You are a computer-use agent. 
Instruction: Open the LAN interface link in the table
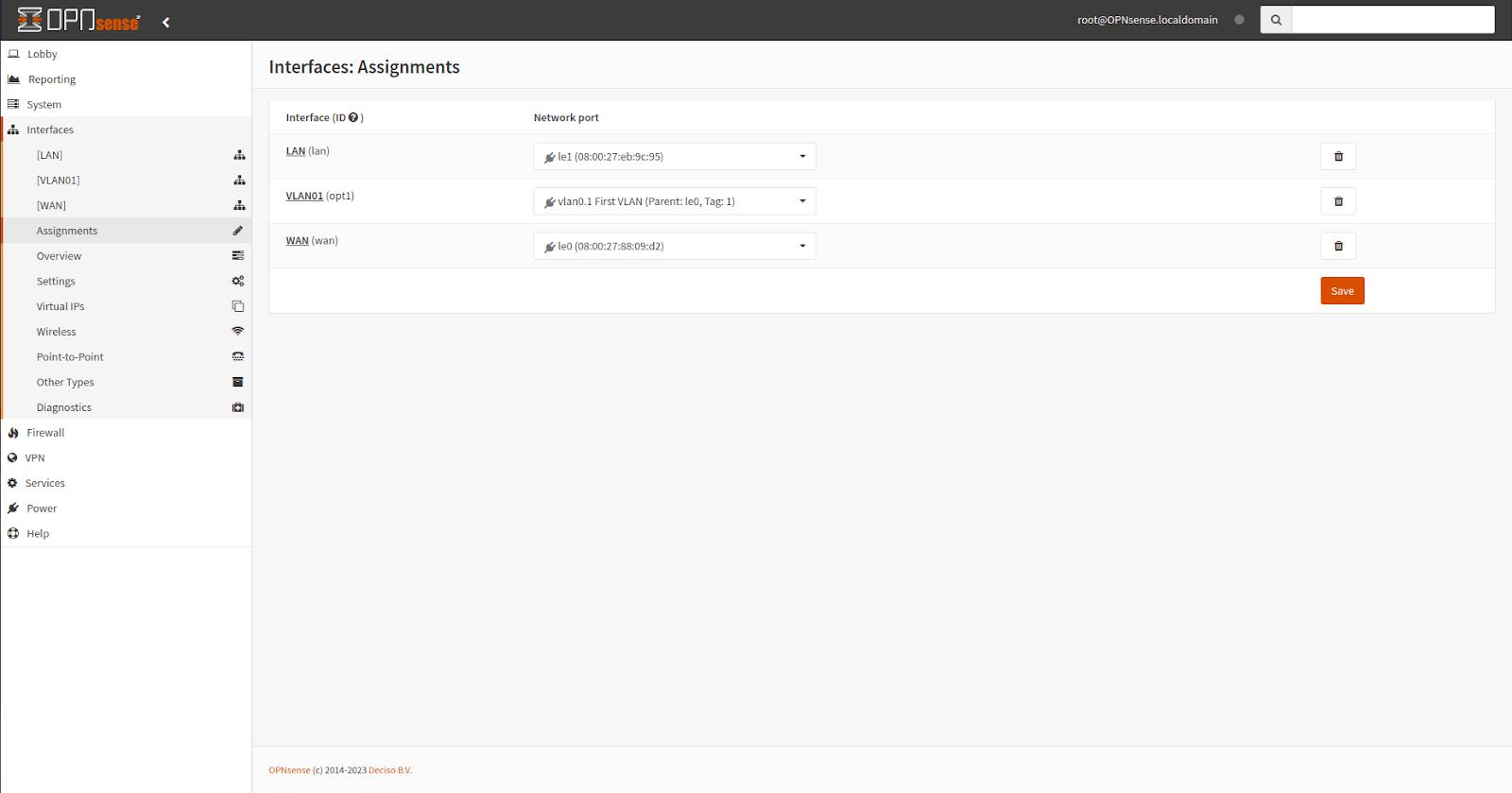click(296, 151)
